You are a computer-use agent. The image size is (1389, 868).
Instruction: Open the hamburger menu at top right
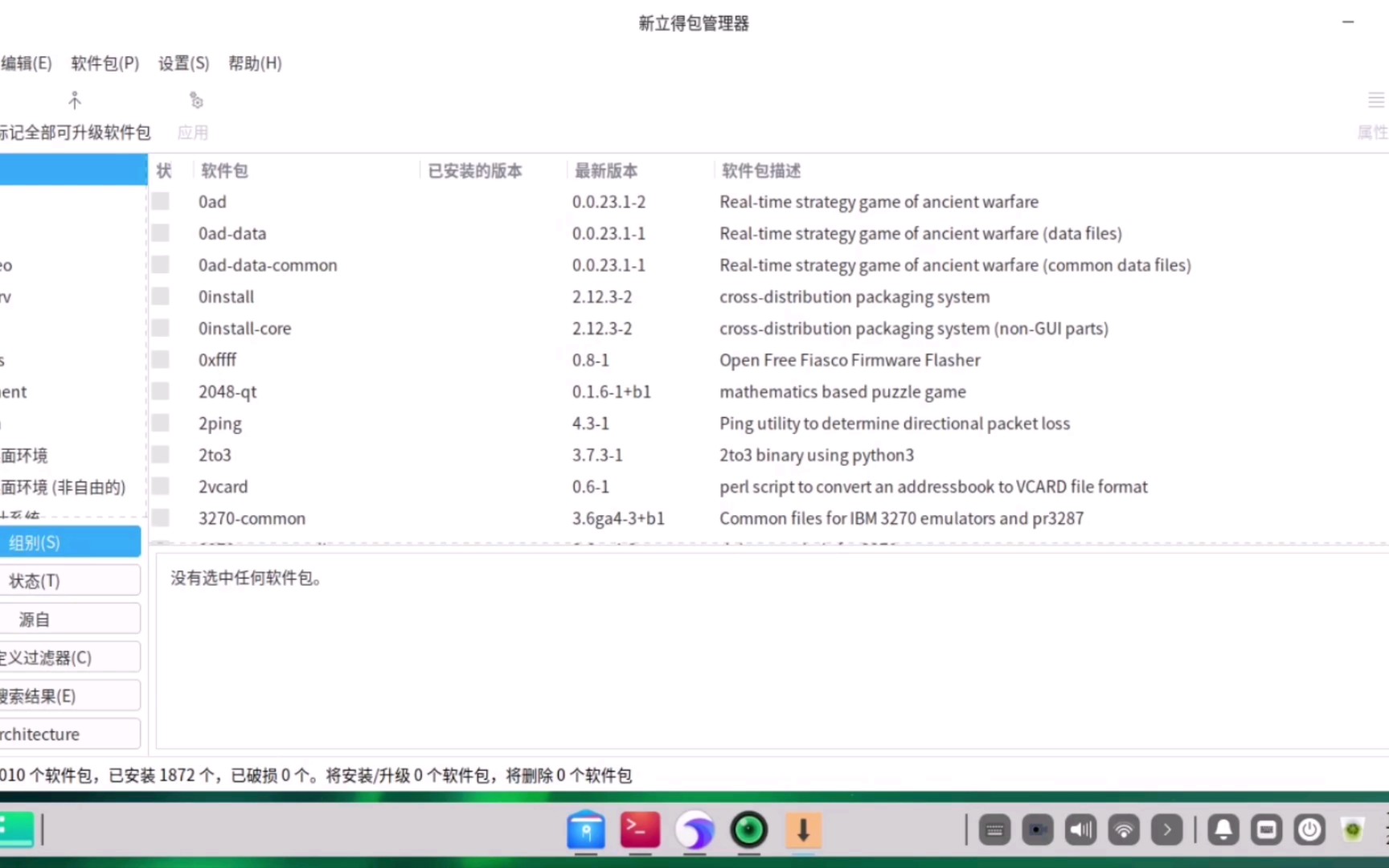point(1375,99)
